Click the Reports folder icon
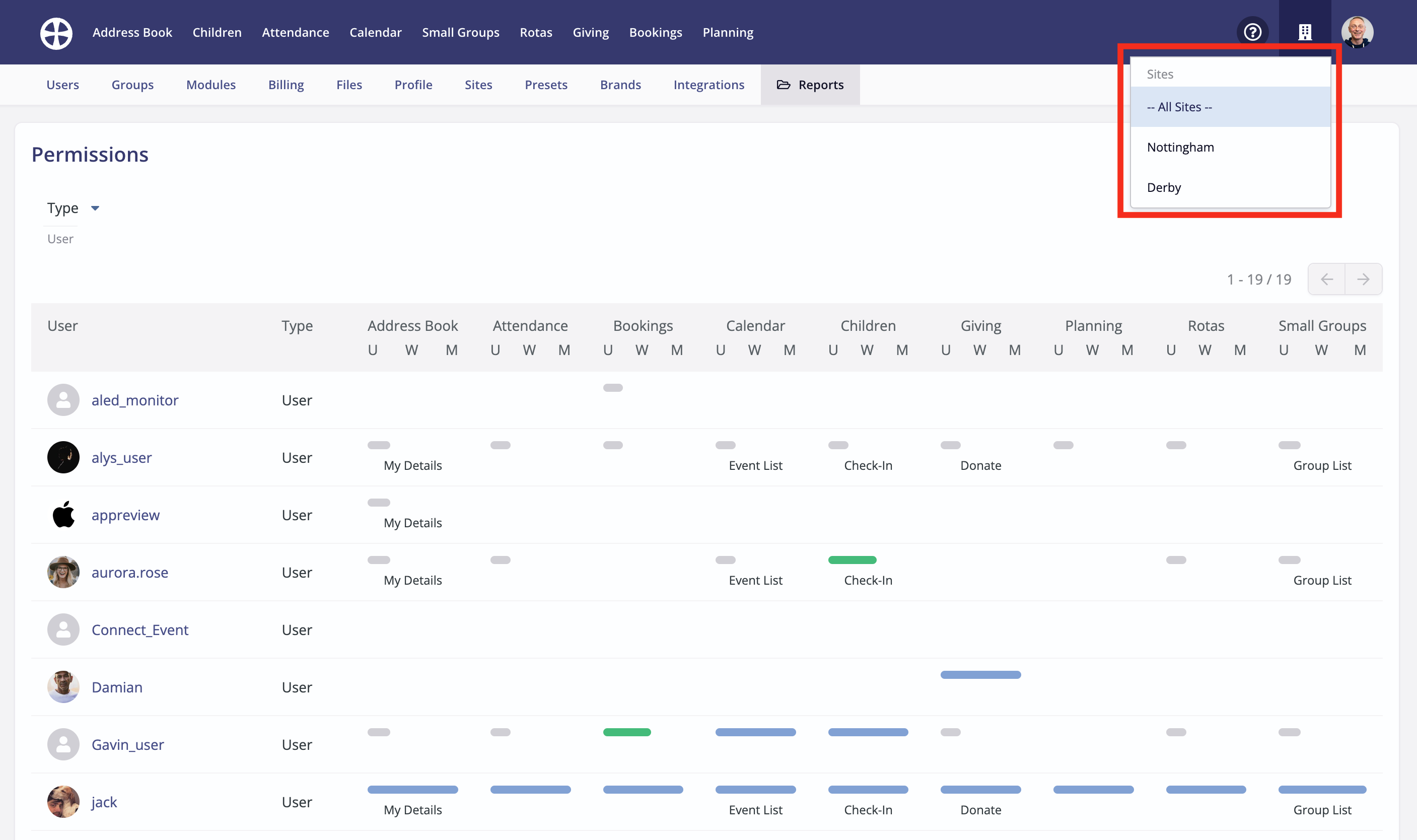Screen dimensions: 1417x840 coord(784,85)
